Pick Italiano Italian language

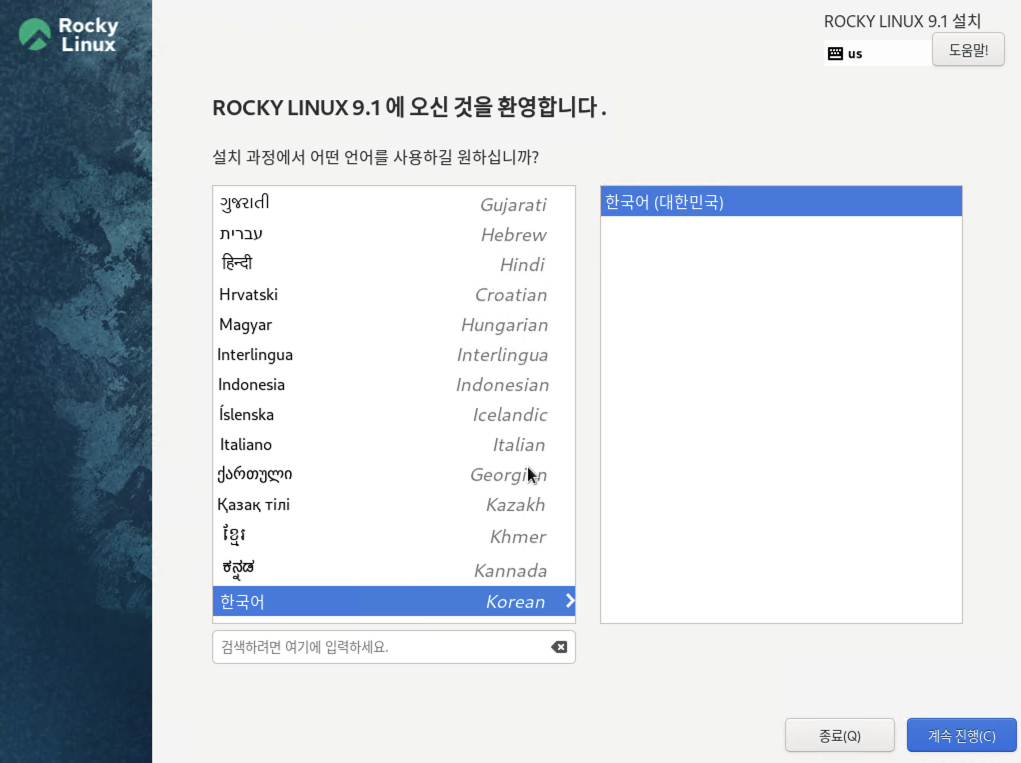coord(393,444)
